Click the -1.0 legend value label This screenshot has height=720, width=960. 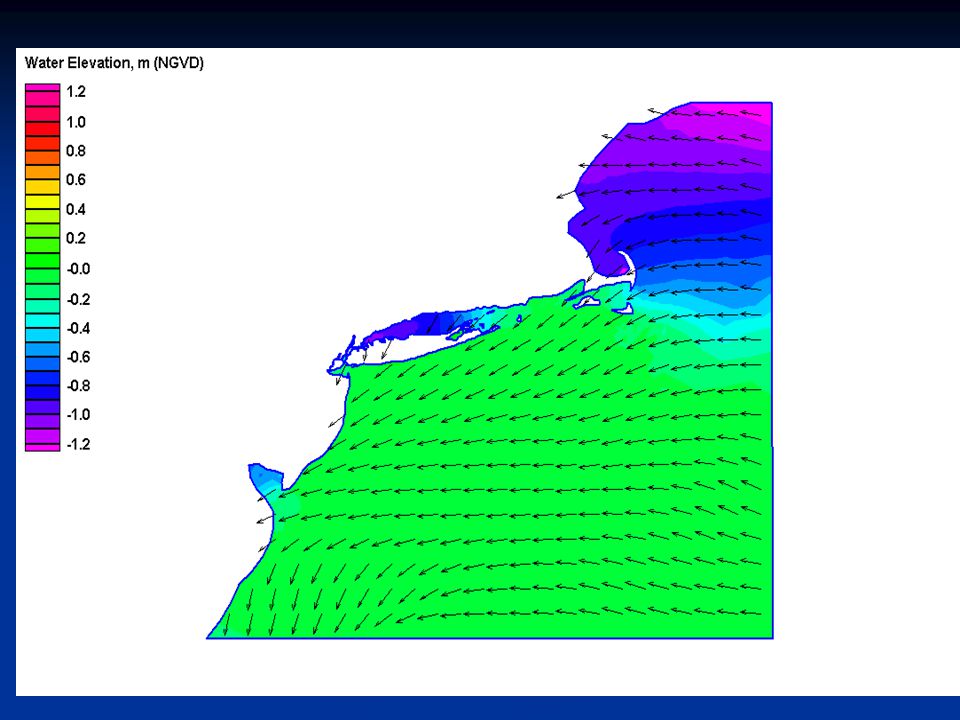[x=78, y=414]
